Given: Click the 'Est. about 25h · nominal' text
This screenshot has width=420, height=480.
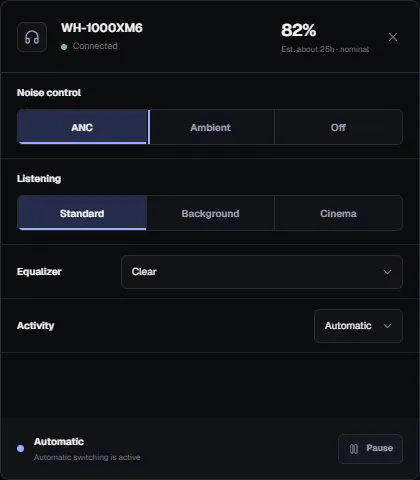Looking at the screenshot, I should pos(325,49).
